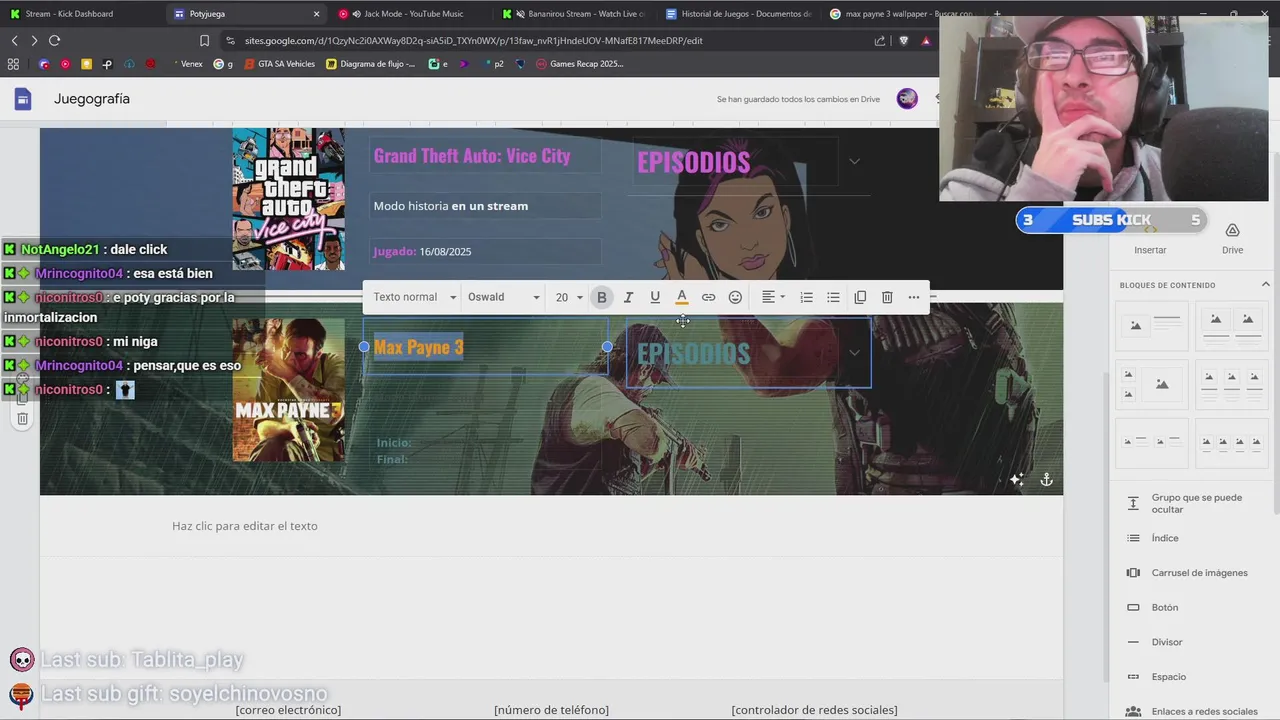1280x720 pixels.
Task: Open more options in text toolbar
Action: 914,297
